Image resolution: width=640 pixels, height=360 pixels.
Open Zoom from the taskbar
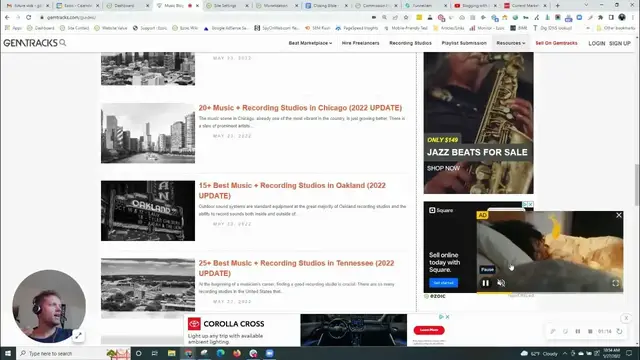pyautogui.click(x=269, y=353)
